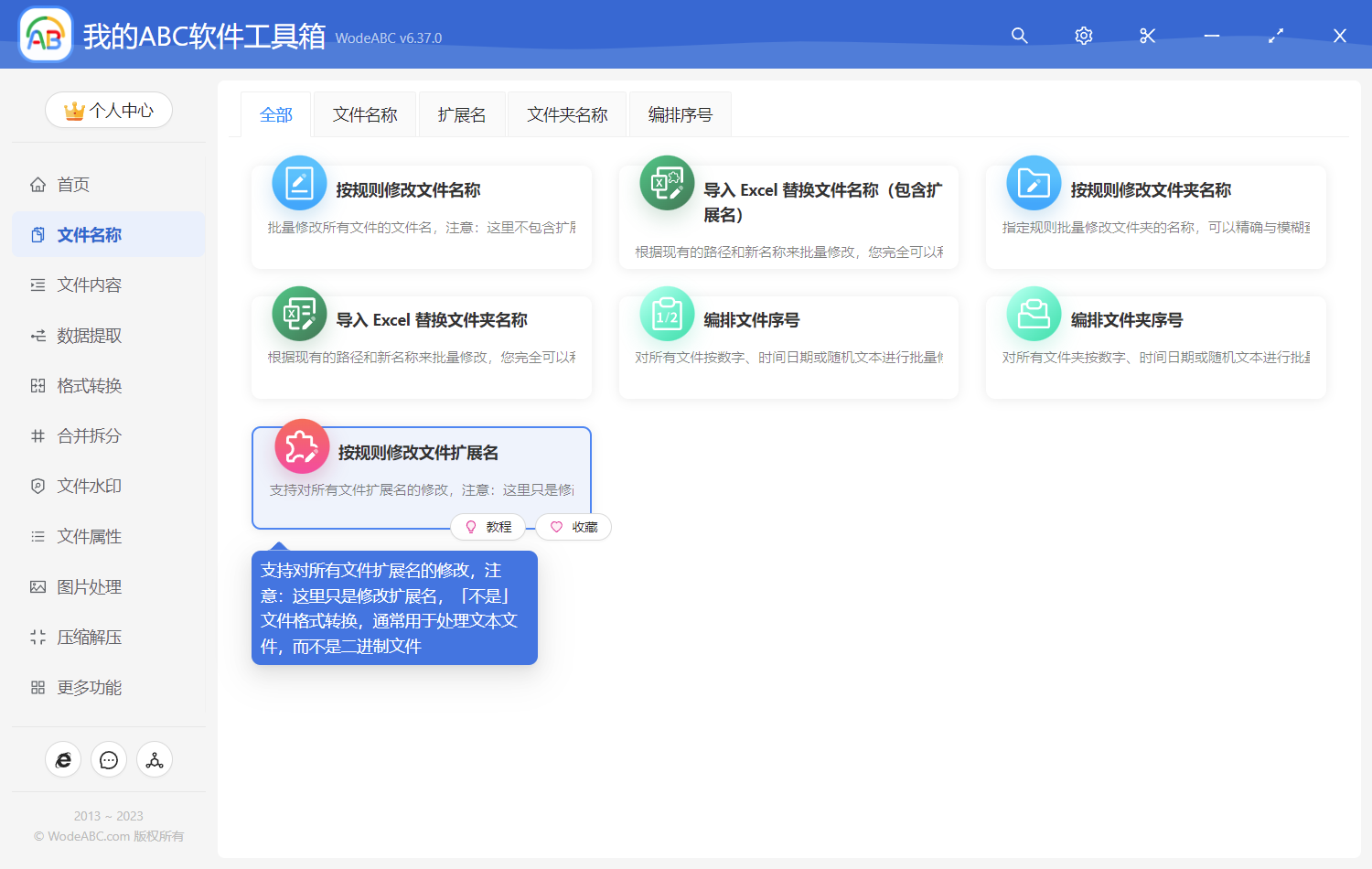
Task: Toggle 收藏 favorite on the extension tool
Action: point(573,527)
